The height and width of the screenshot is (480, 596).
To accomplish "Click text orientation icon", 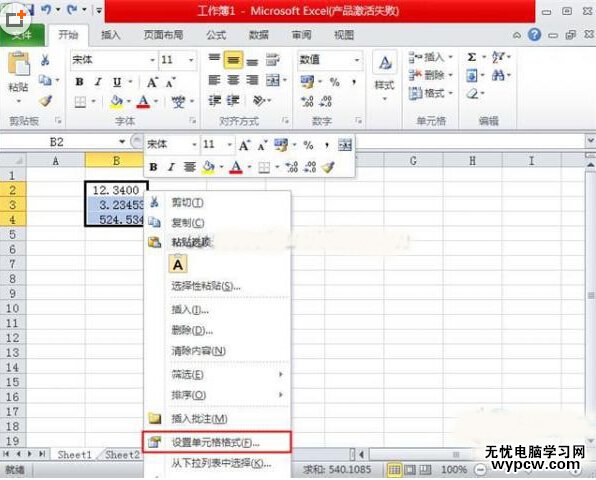I will click(x=259, y=101).
